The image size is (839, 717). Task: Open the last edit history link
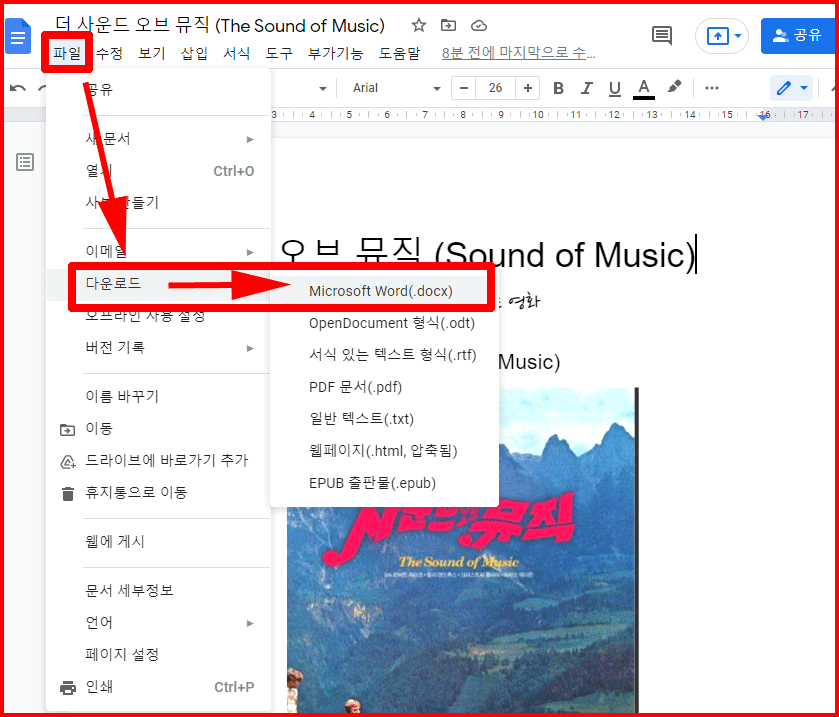click(x=518, y=53)
